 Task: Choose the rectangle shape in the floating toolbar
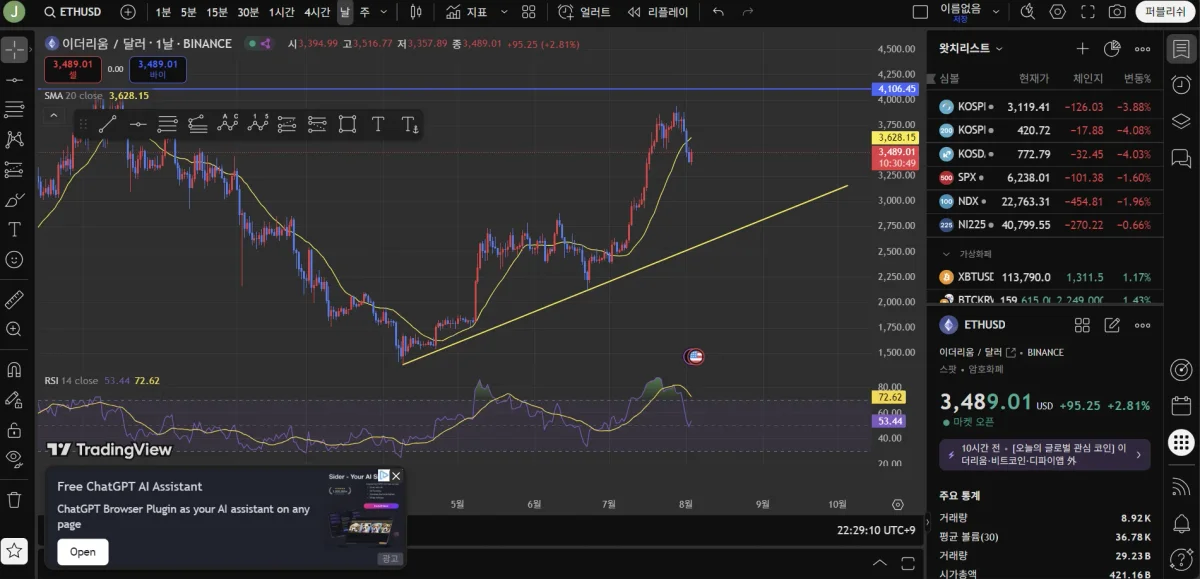coord(347,124)
